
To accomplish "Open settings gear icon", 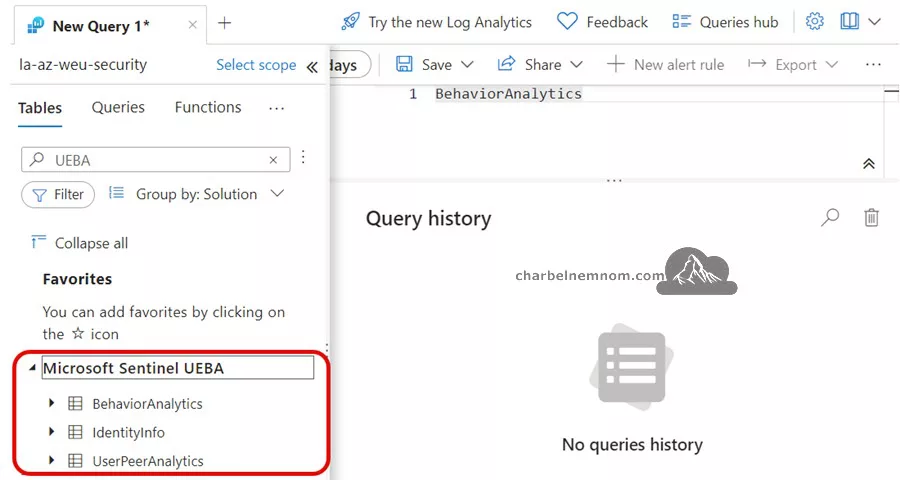I will [x=814, y=22].
